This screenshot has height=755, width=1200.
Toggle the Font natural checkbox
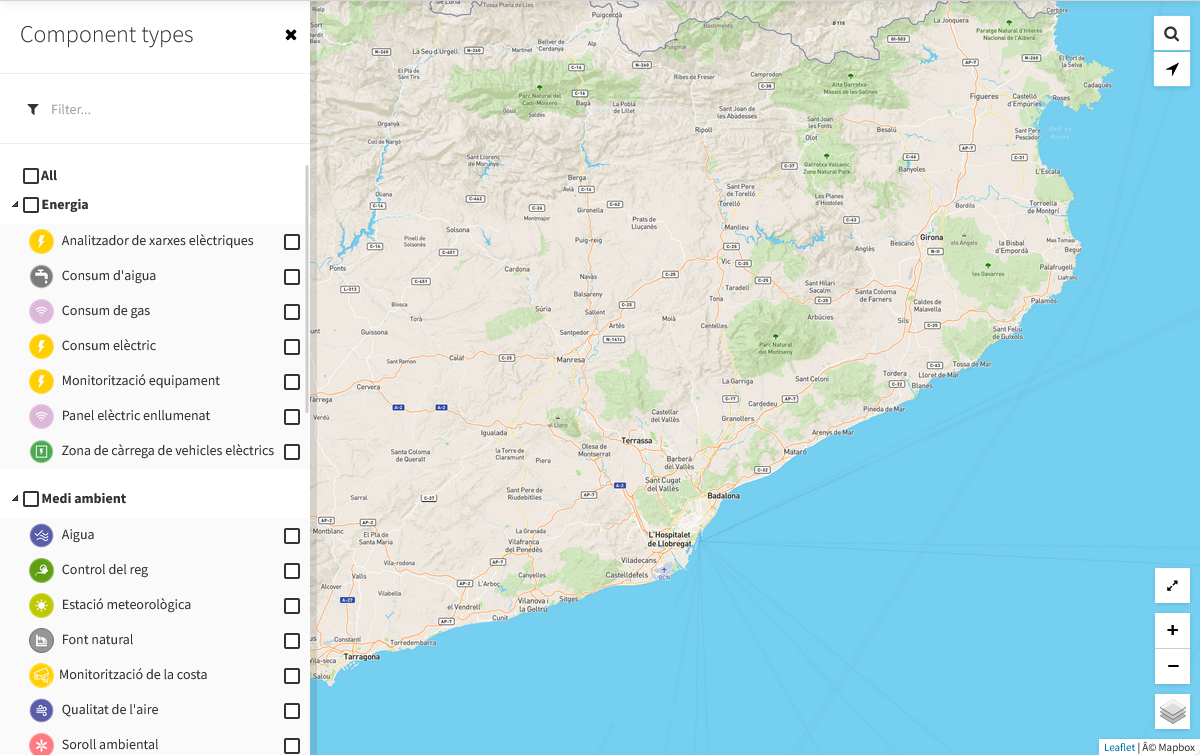tap(292, 641)
